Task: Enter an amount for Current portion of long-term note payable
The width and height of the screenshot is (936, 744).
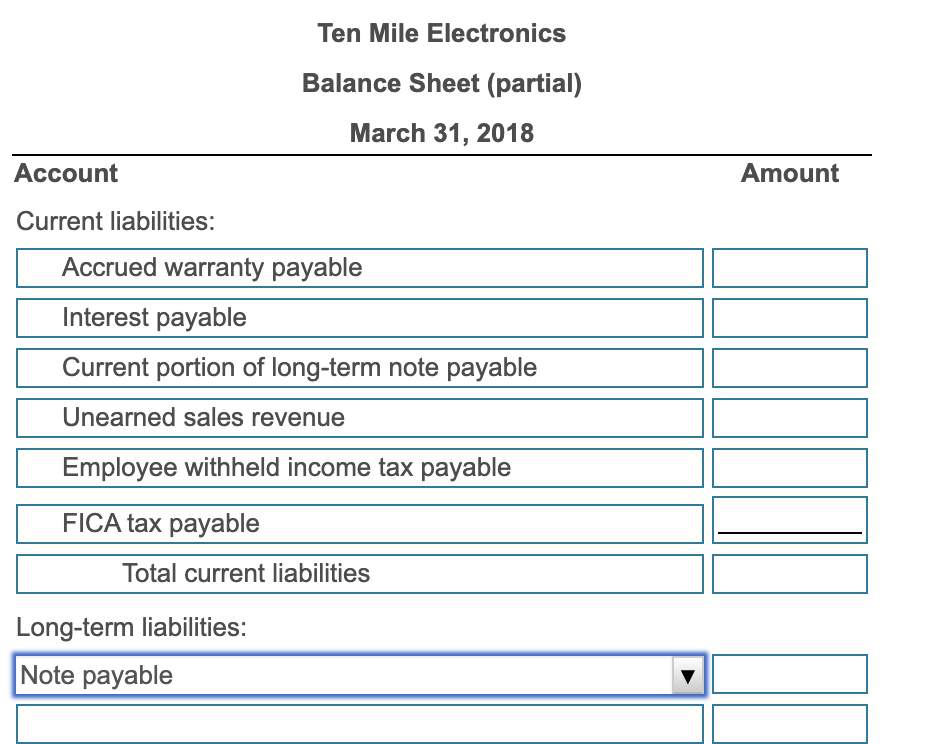Action: (789, 367)
